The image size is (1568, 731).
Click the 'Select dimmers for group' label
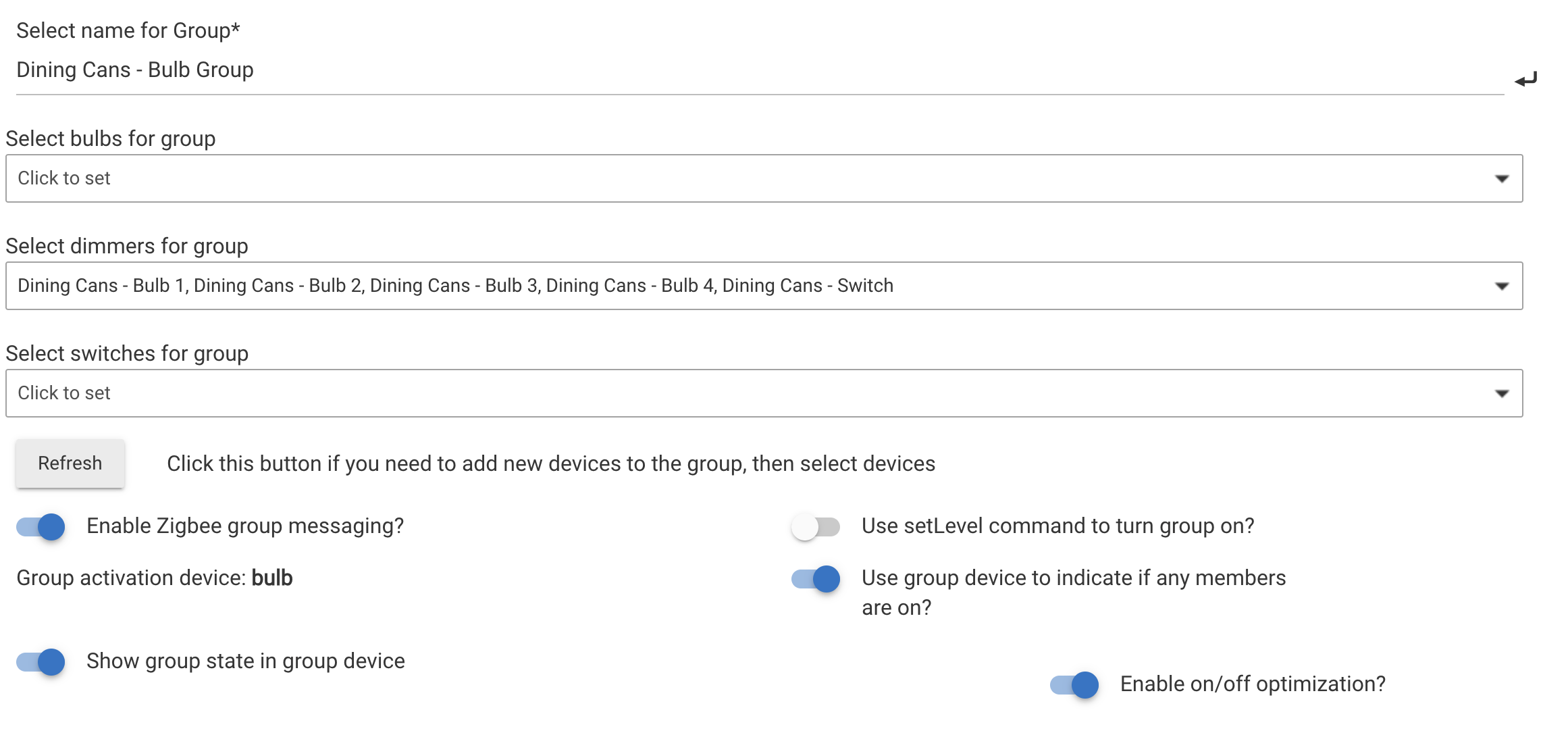127,246
